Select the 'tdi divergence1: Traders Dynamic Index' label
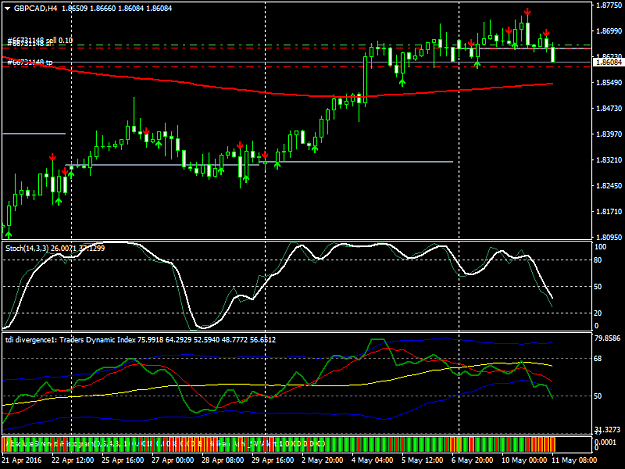Screen dimensions: 625x469 tap(70, 340)
